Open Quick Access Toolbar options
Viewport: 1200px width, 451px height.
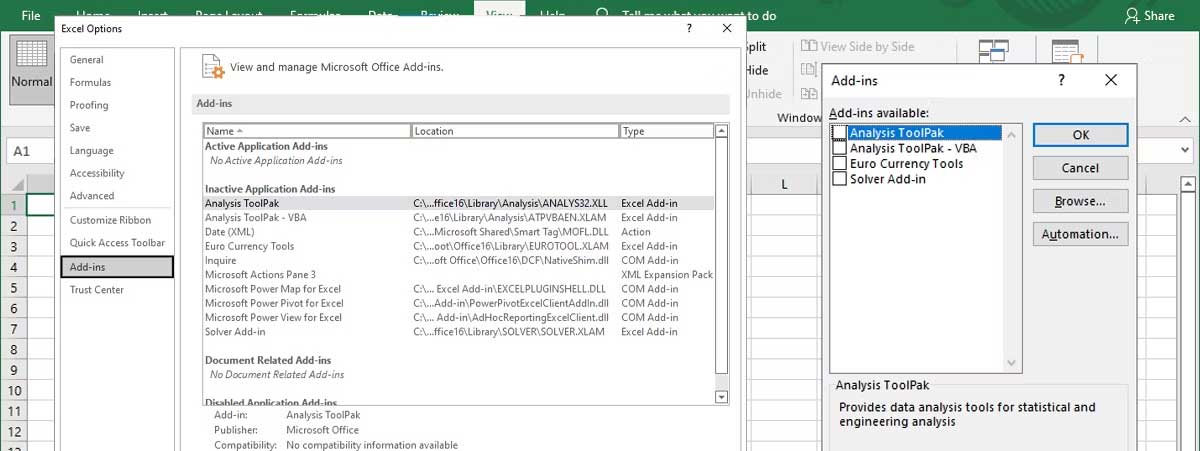pos(115,243)
